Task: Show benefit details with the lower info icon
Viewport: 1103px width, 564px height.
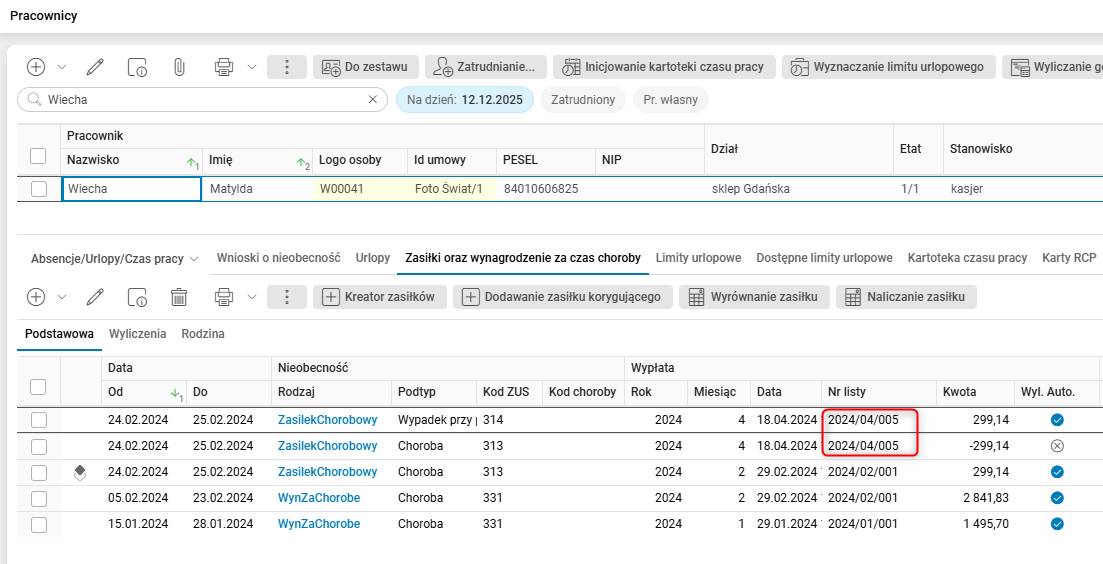Action: (x=137, y=297)
